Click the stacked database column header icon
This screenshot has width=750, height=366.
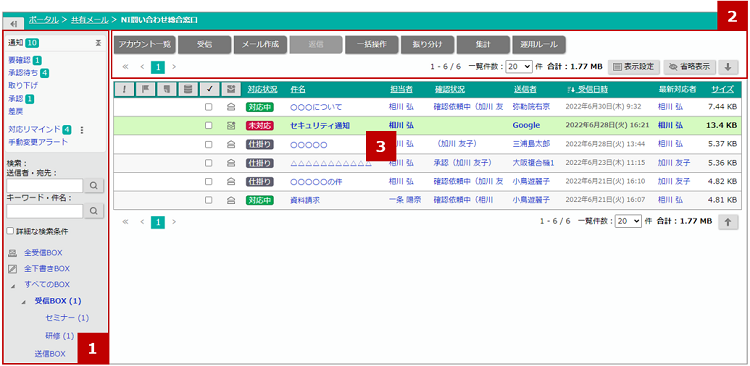coord(188,89)
